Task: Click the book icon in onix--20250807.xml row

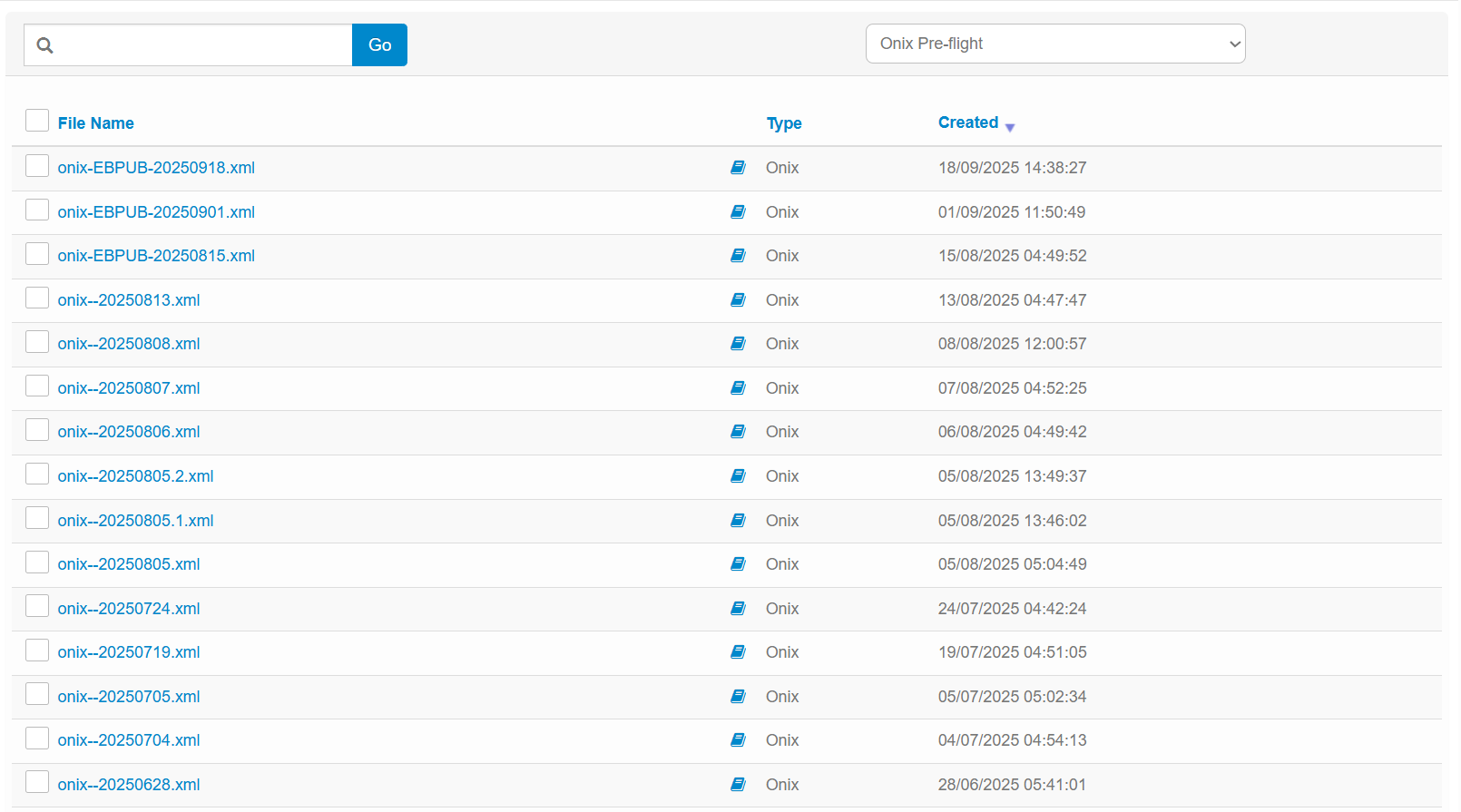Action: [738, 388]
